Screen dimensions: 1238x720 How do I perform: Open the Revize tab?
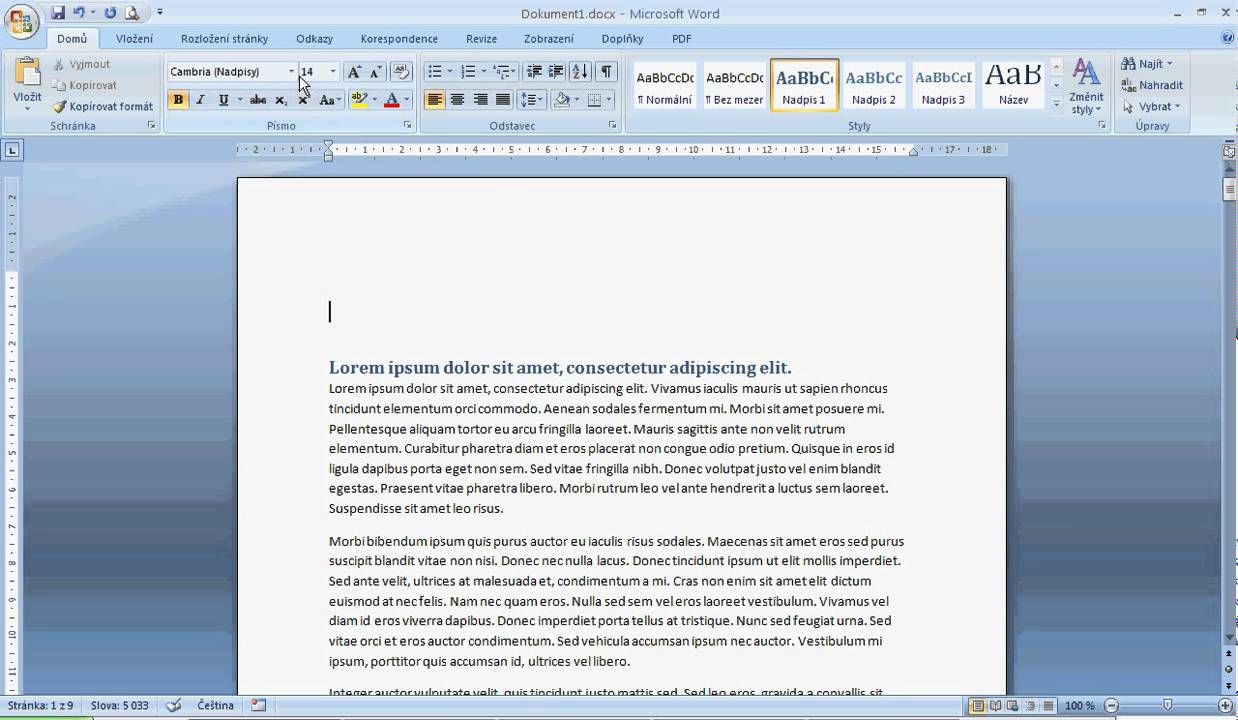[x=481, y=39]
